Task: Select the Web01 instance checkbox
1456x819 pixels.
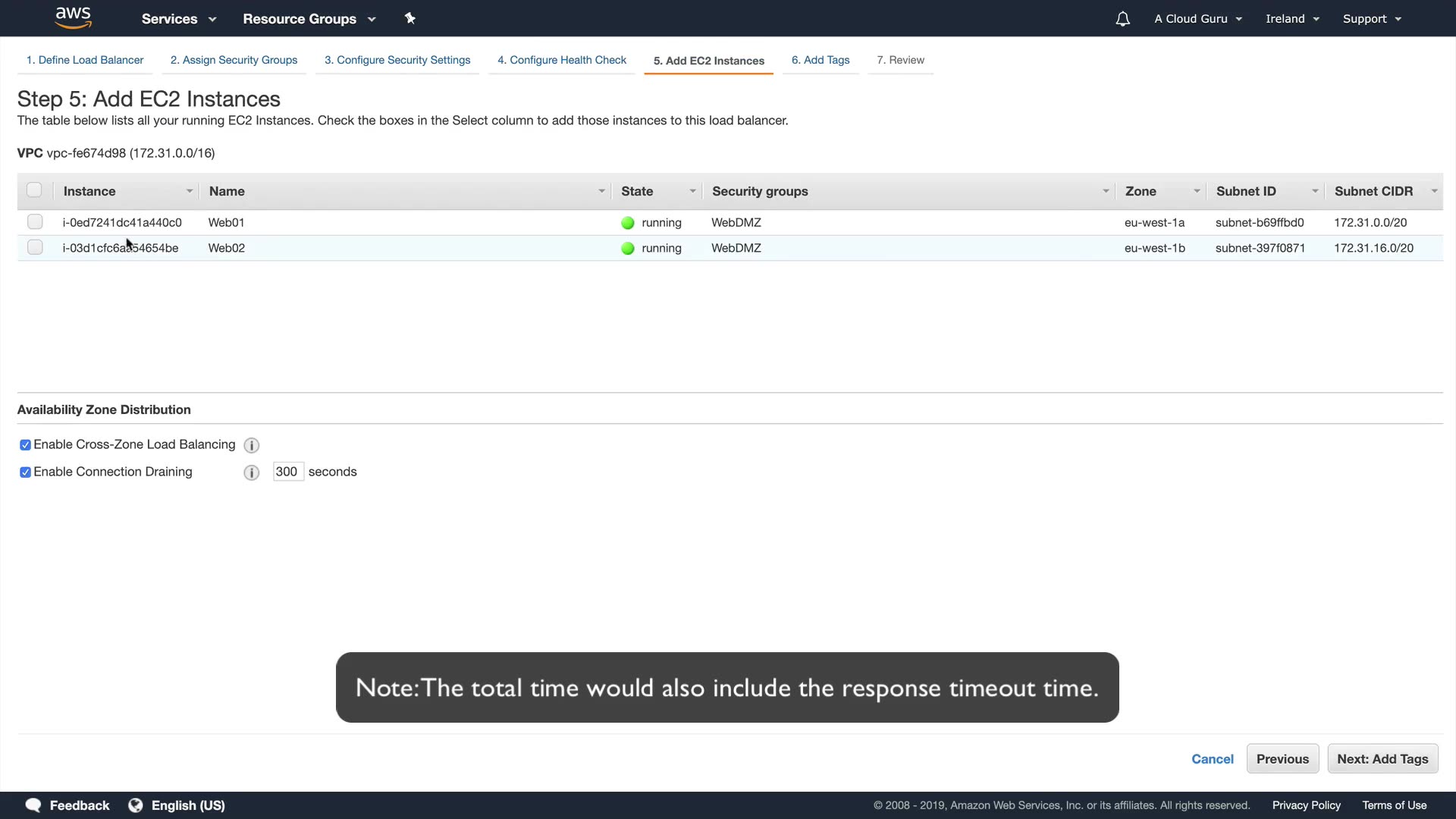Action: point(35,222)
